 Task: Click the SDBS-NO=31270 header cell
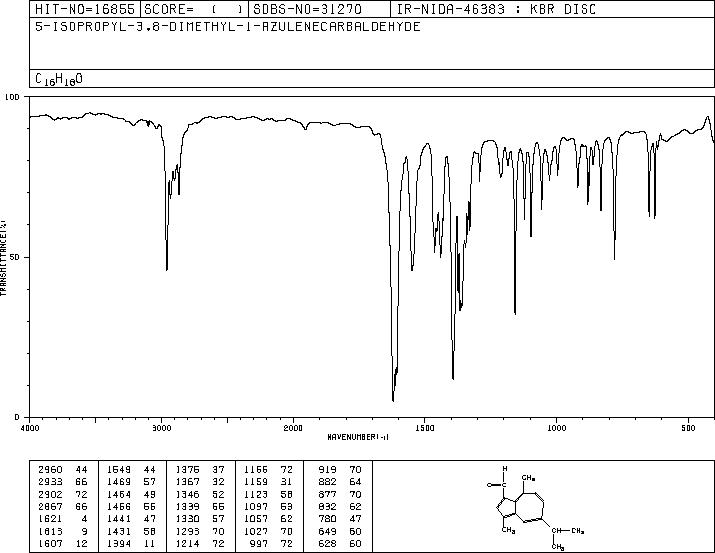319,9
